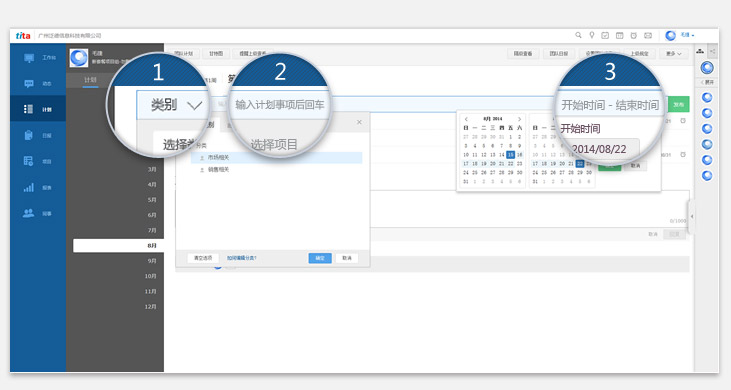
Task: Open the chat bubble 动态 sidebar icon
Action: 29,83
